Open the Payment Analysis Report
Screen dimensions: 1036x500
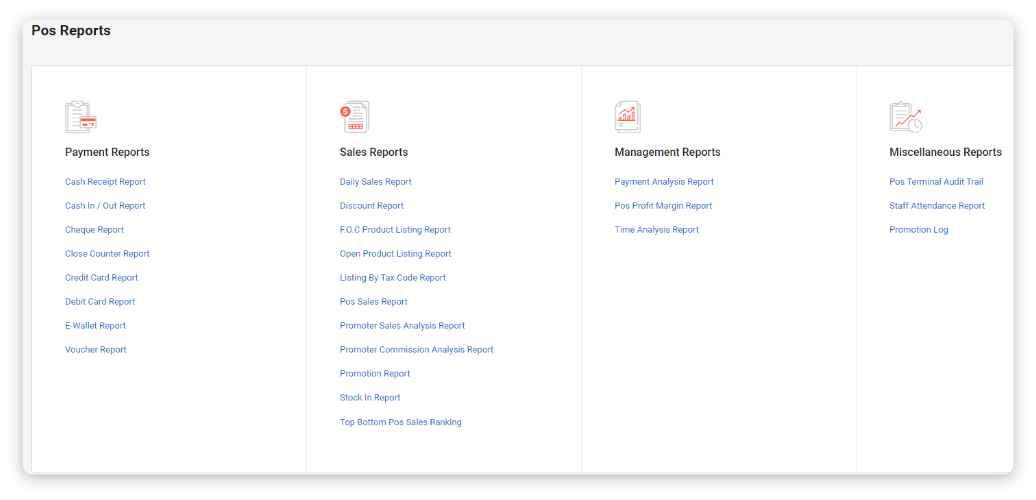[x=664, y=182]
